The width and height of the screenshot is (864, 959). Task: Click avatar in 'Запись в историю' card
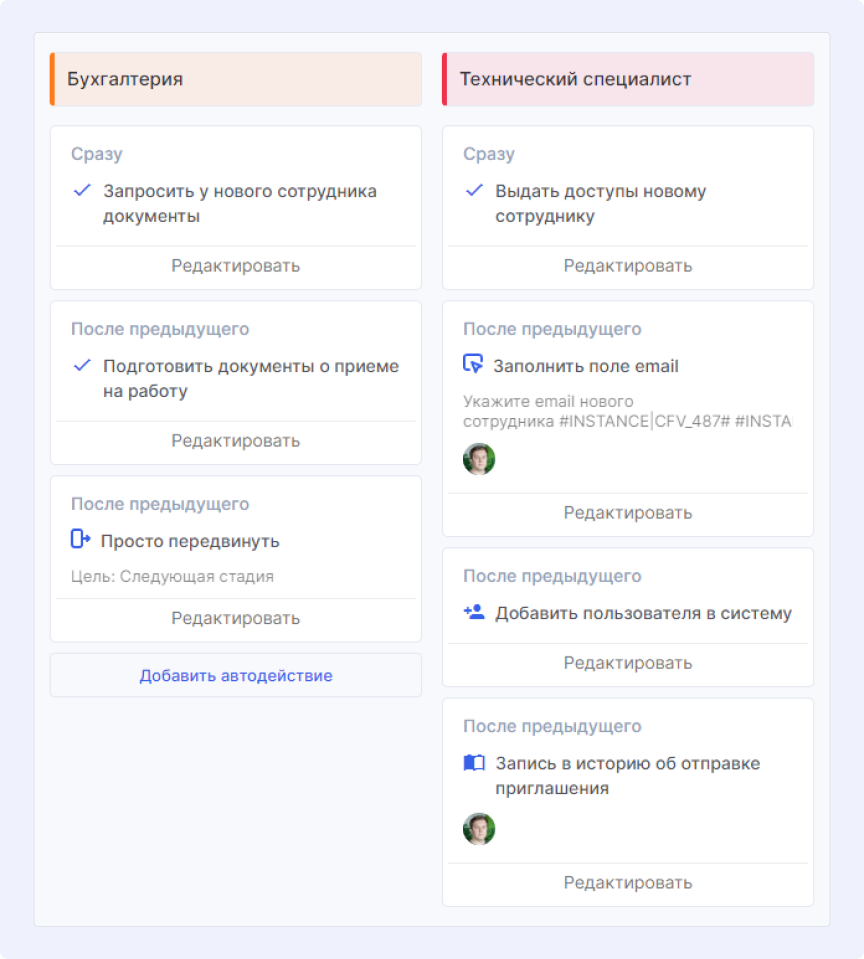tap(479, 829)
